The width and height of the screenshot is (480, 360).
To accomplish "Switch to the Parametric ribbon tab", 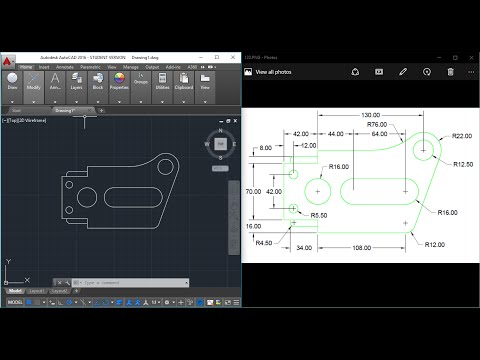I will pos(90,67).
